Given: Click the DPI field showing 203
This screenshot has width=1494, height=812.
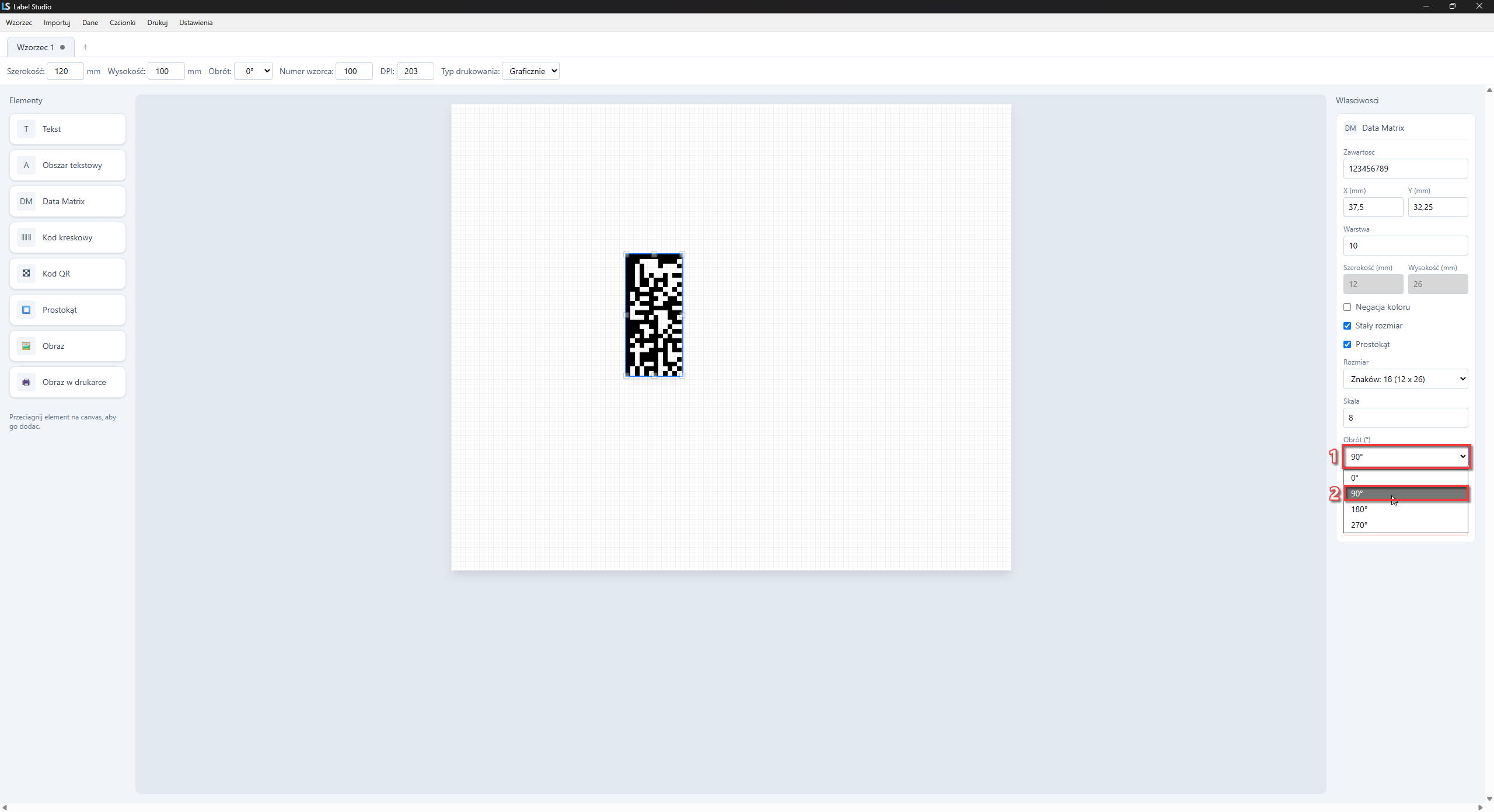Looking at the screenshot, I should (x=415, y=71).
